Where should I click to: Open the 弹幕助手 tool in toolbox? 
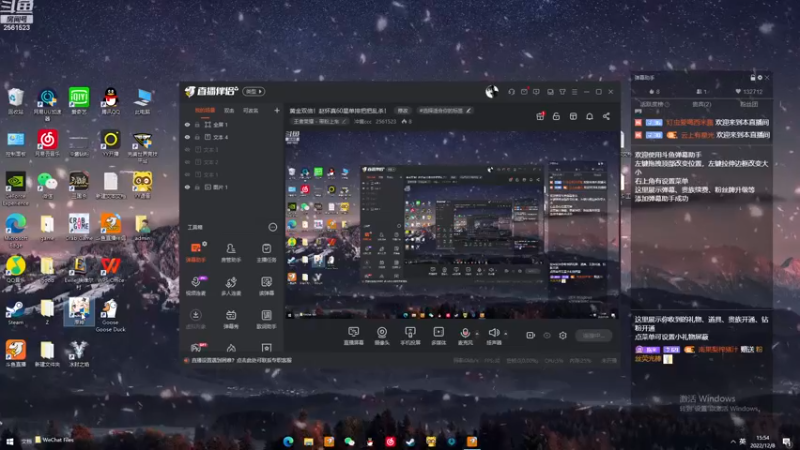click(x=196, y=252)
